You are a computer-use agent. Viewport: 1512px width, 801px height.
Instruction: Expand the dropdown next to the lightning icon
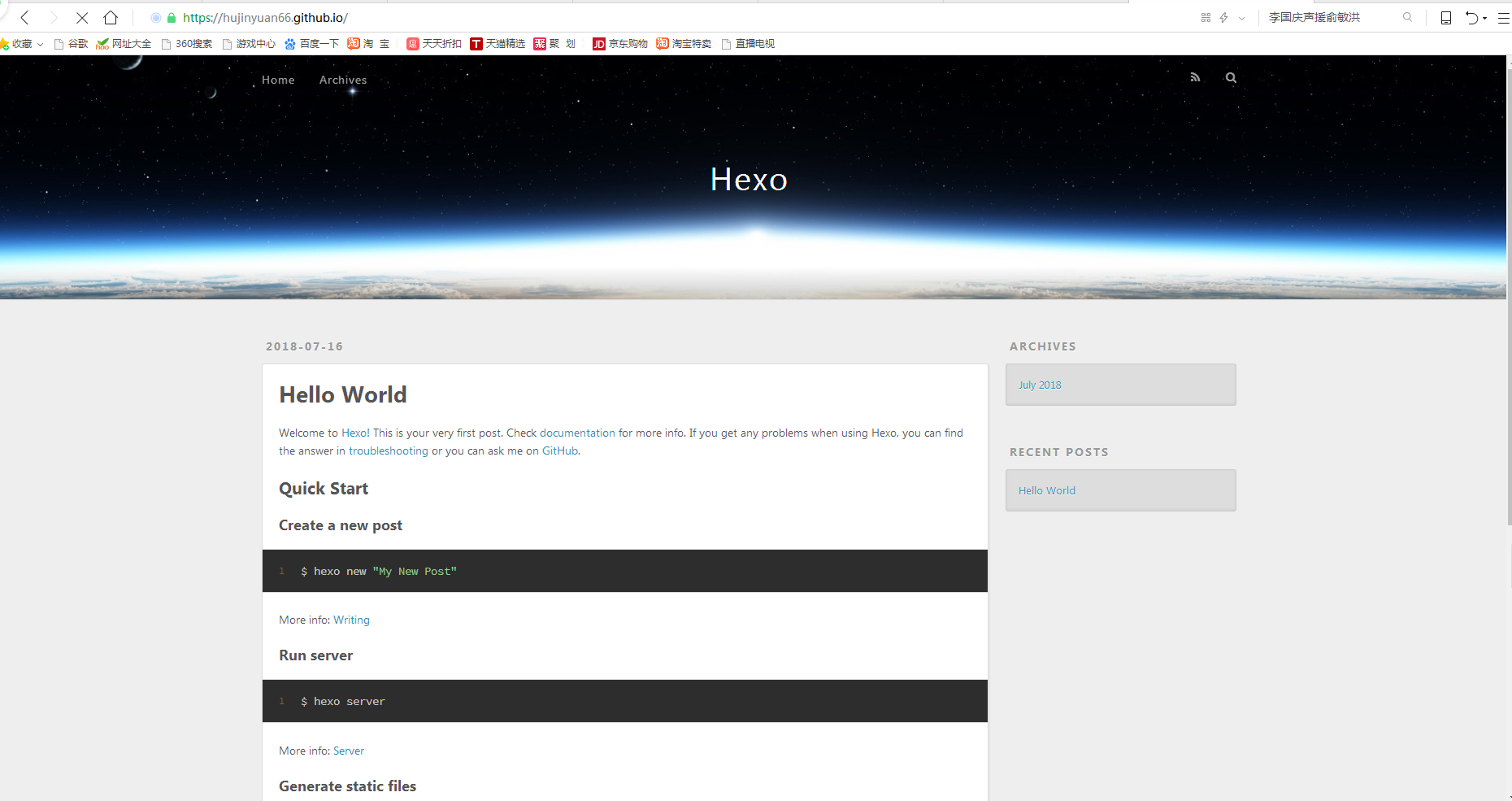point(1241,18)
